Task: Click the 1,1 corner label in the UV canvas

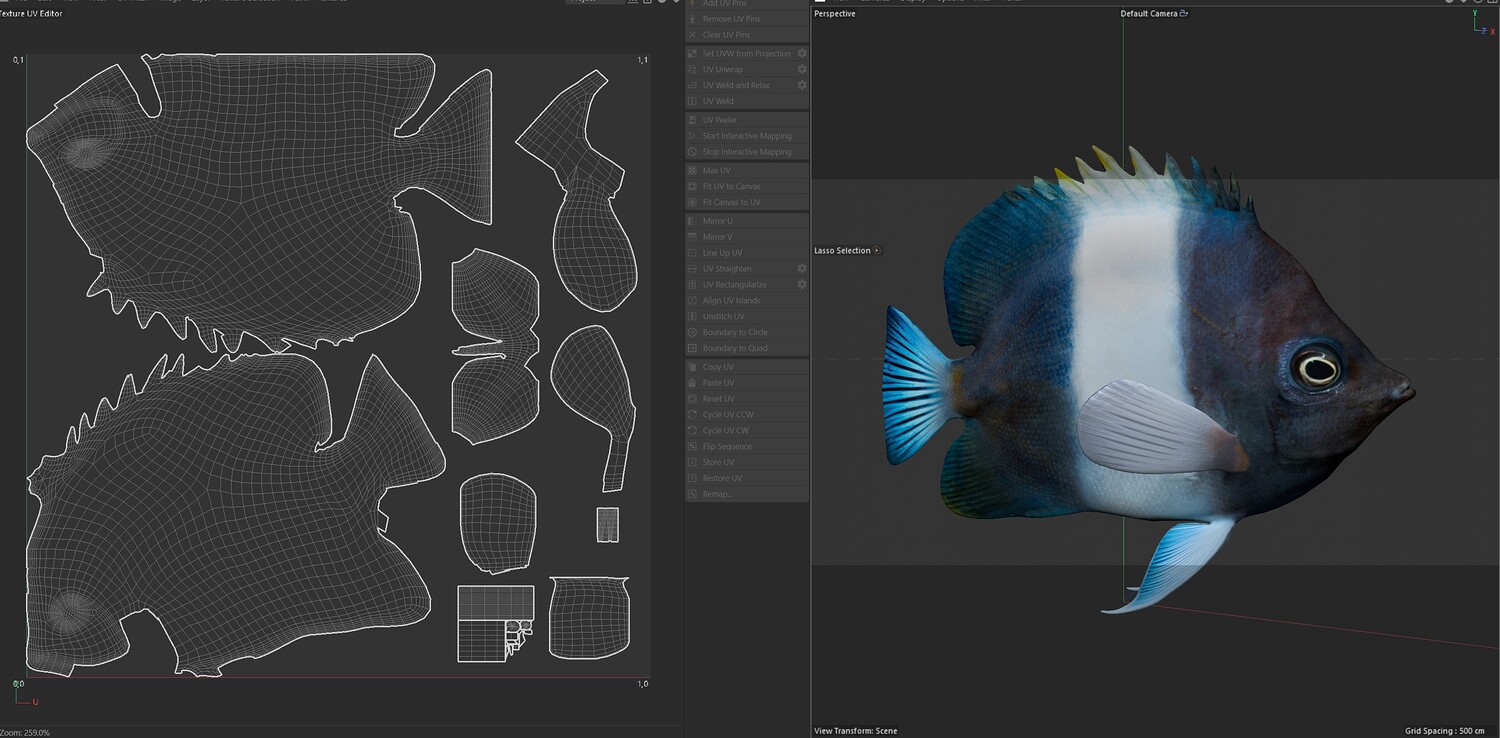Action: [643, 61]
